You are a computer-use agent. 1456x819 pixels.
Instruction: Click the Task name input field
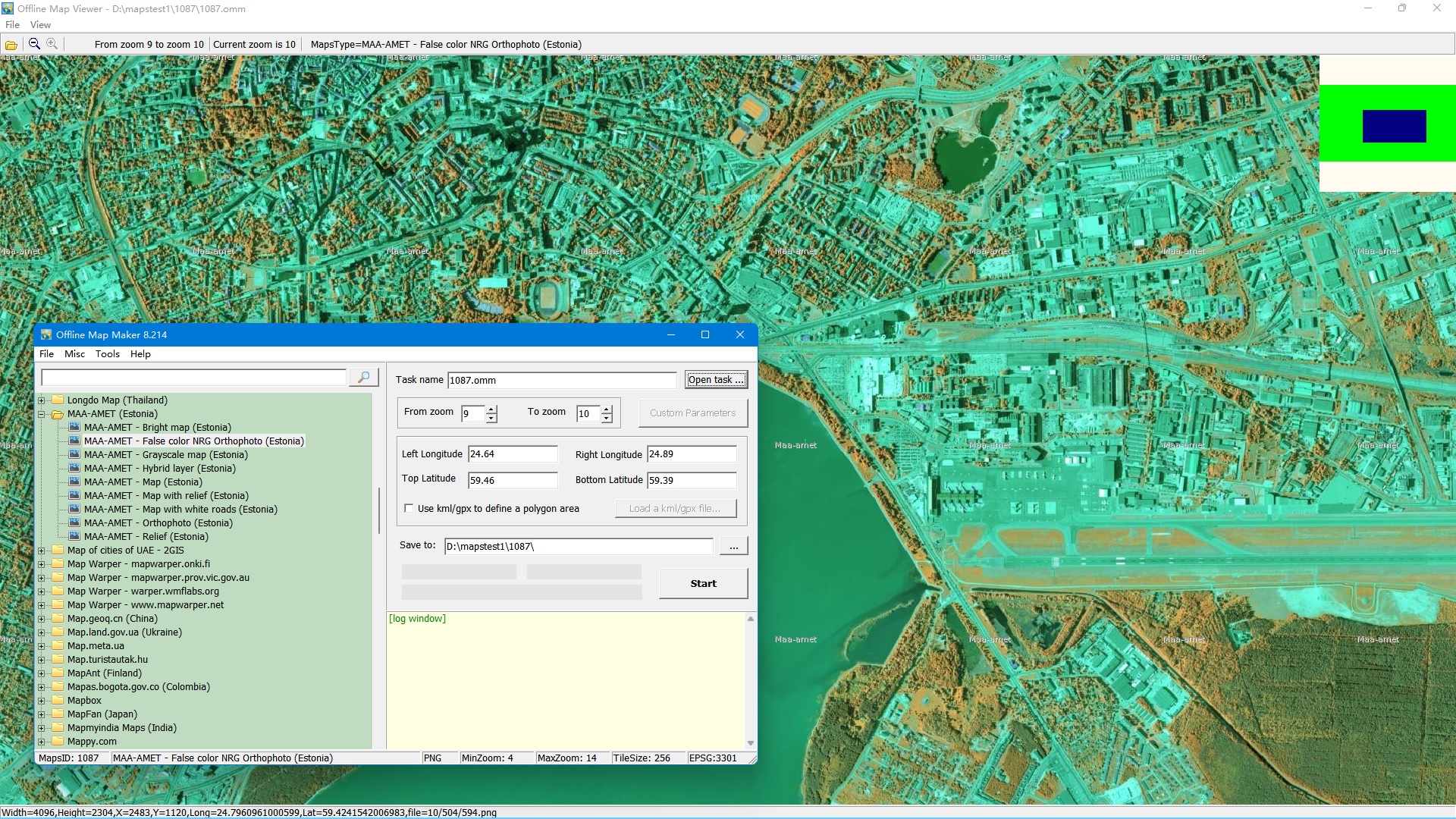pos(562,381)
